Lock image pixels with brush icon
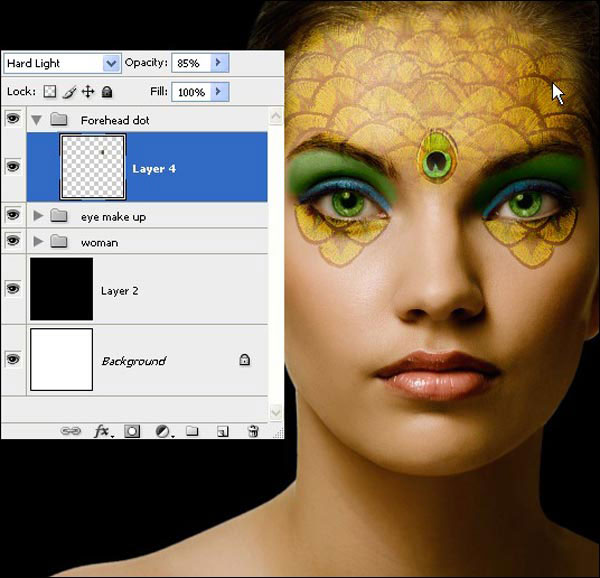The width and height of the screenshot is (600, 578). pos(69,92)
